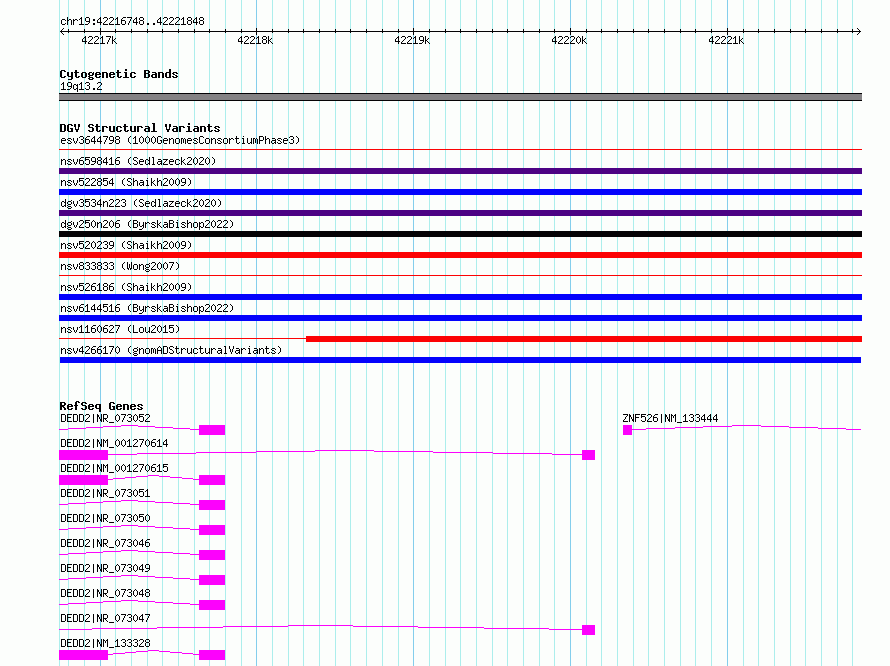
Task: Select variant label nsv4266170 (gnomADStructuralVariants)
Action: tap(171, 350)
